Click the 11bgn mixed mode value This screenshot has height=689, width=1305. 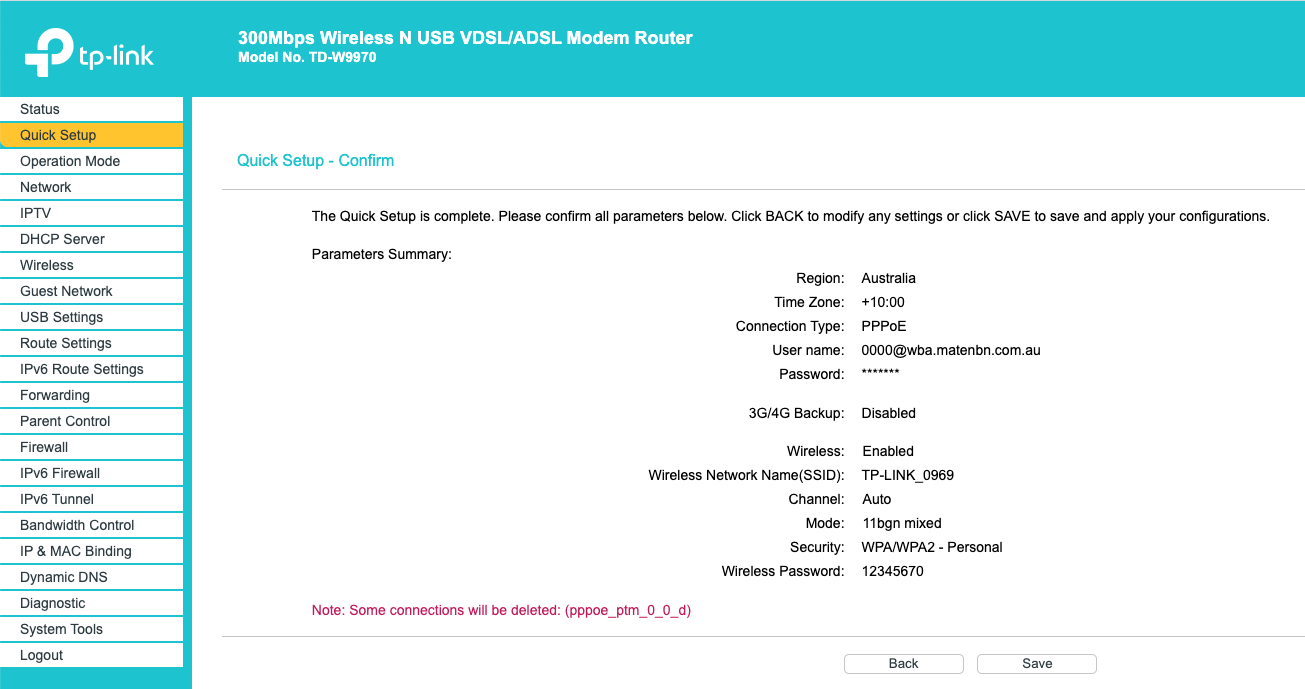(x=902, y=523)
